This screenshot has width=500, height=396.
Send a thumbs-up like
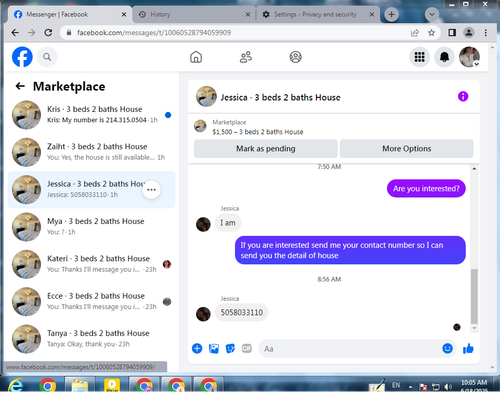[468, 349]
